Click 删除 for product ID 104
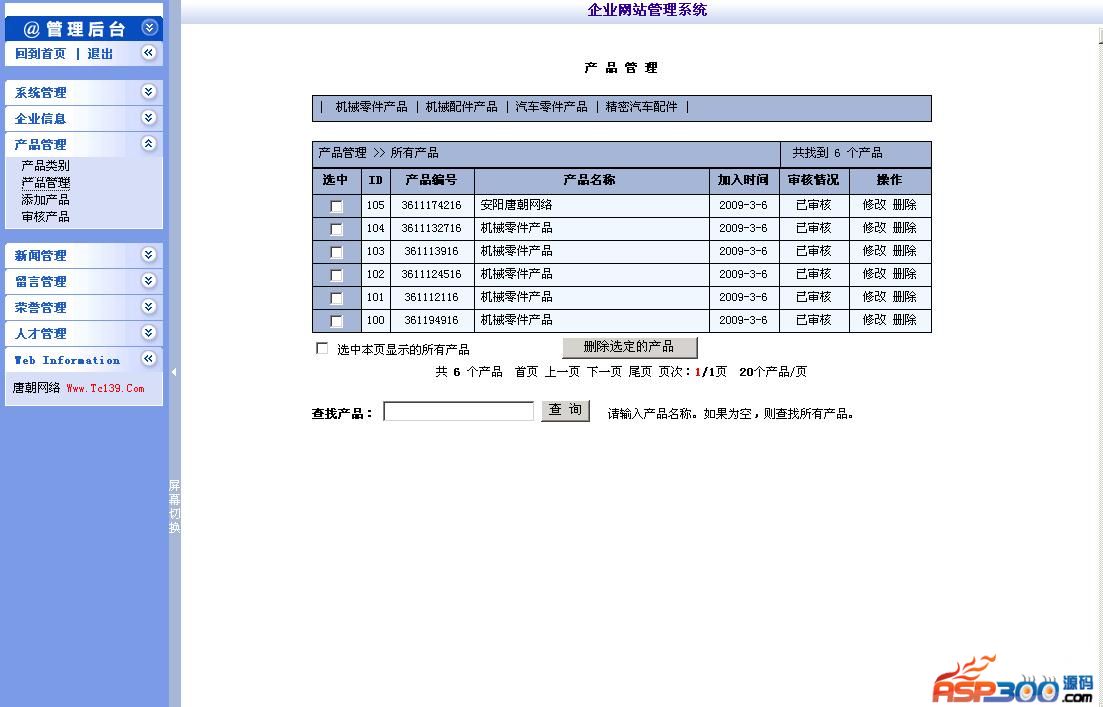This screenshot has height=707, width=1103. [x=905, y=228]
